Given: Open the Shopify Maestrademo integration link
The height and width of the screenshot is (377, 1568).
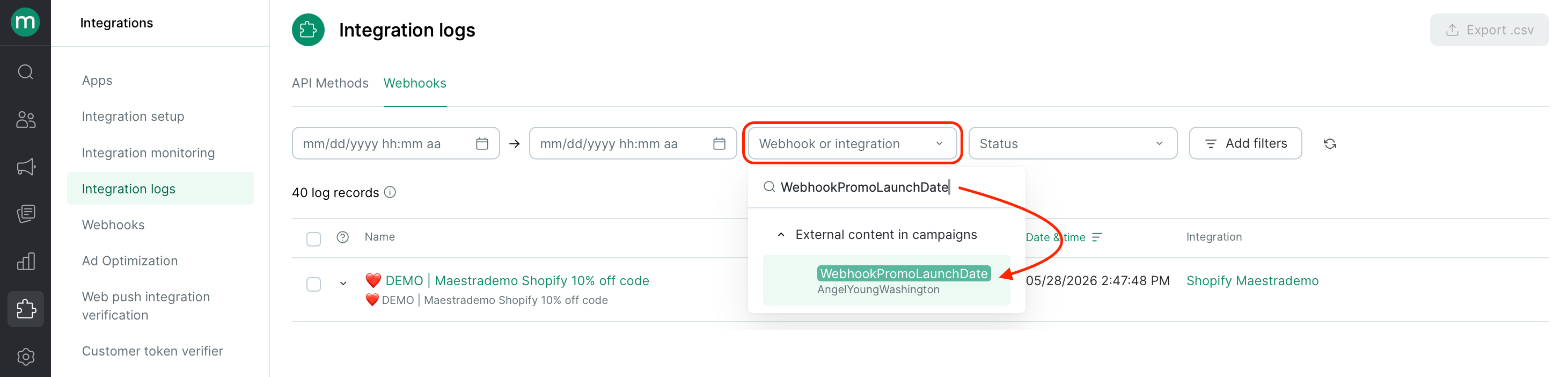Looking at the screenshot, I should pyautogui.click(x=1252, y=280).
